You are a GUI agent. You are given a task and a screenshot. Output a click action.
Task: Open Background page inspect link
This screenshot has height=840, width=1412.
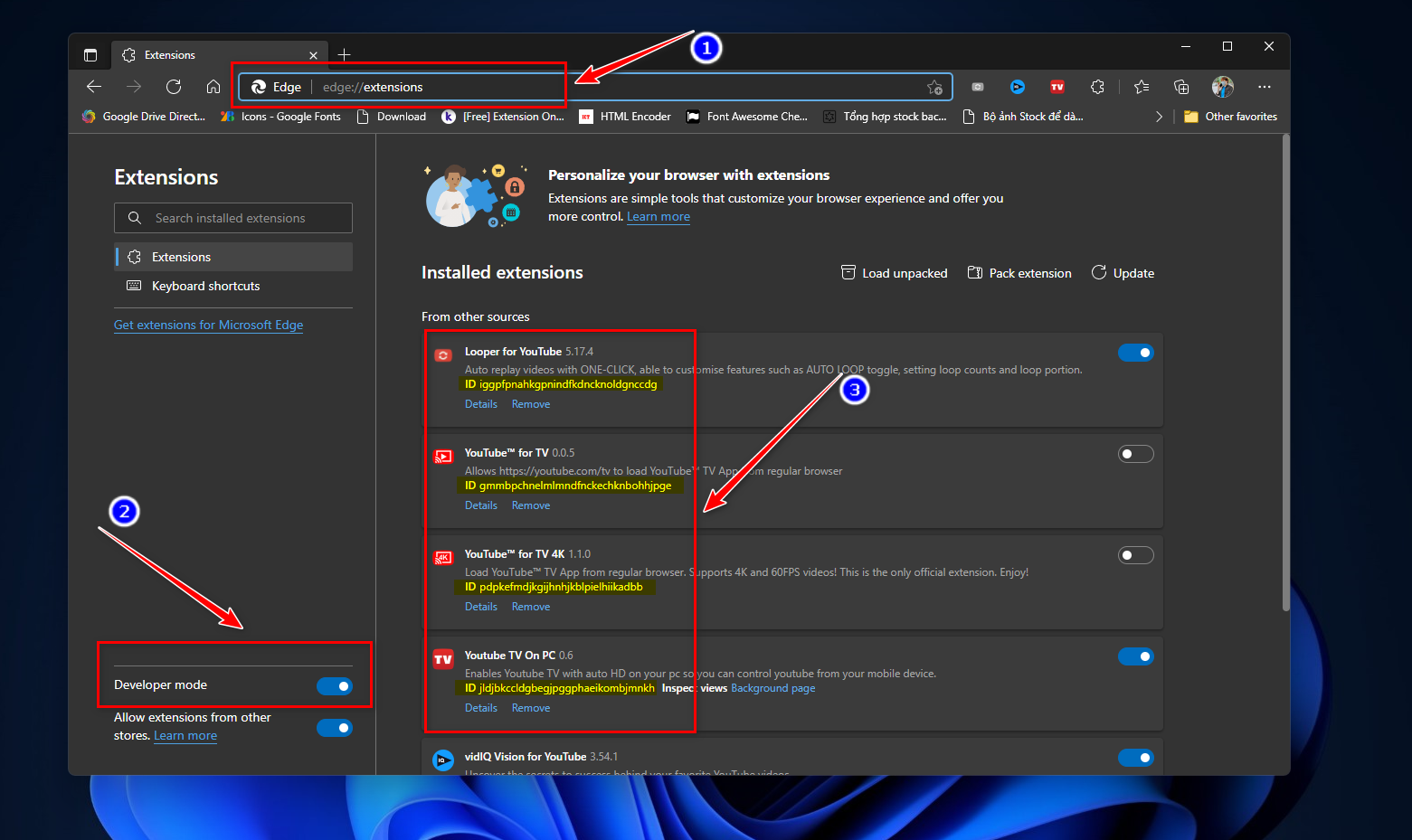[x=773, y=688]
